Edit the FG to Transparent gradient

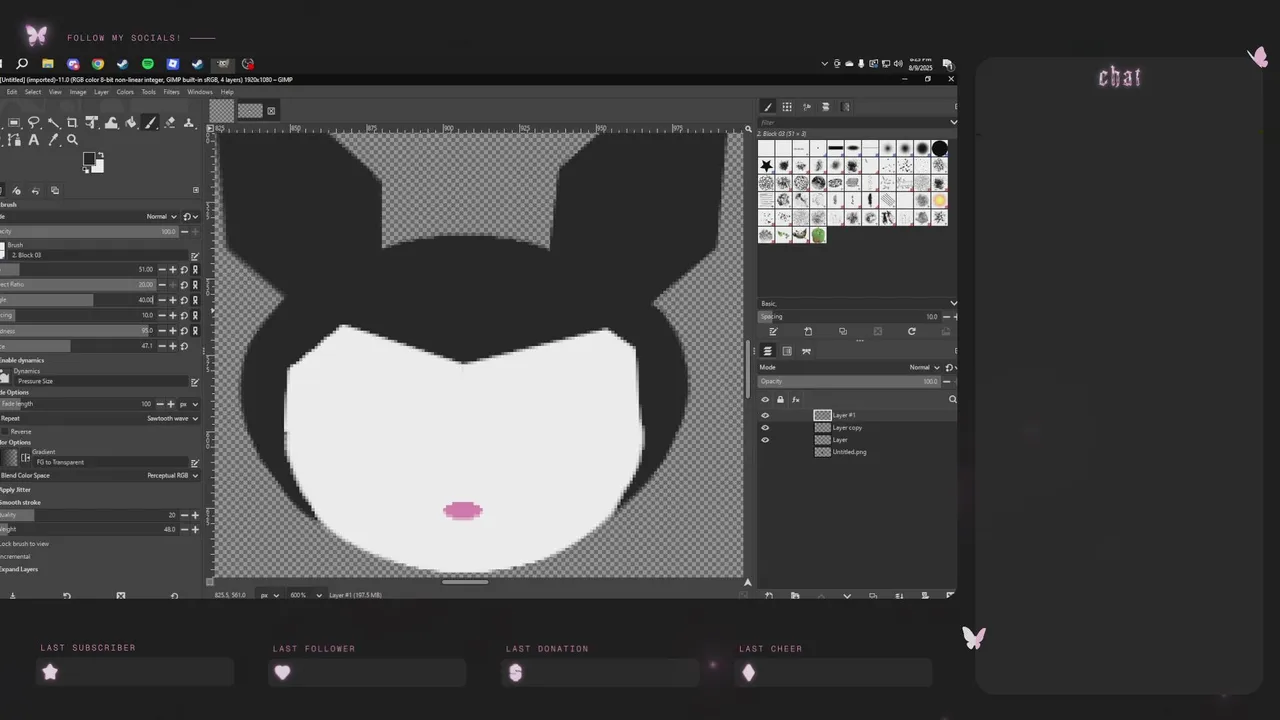pyautogui.click(x=195, y=462)
